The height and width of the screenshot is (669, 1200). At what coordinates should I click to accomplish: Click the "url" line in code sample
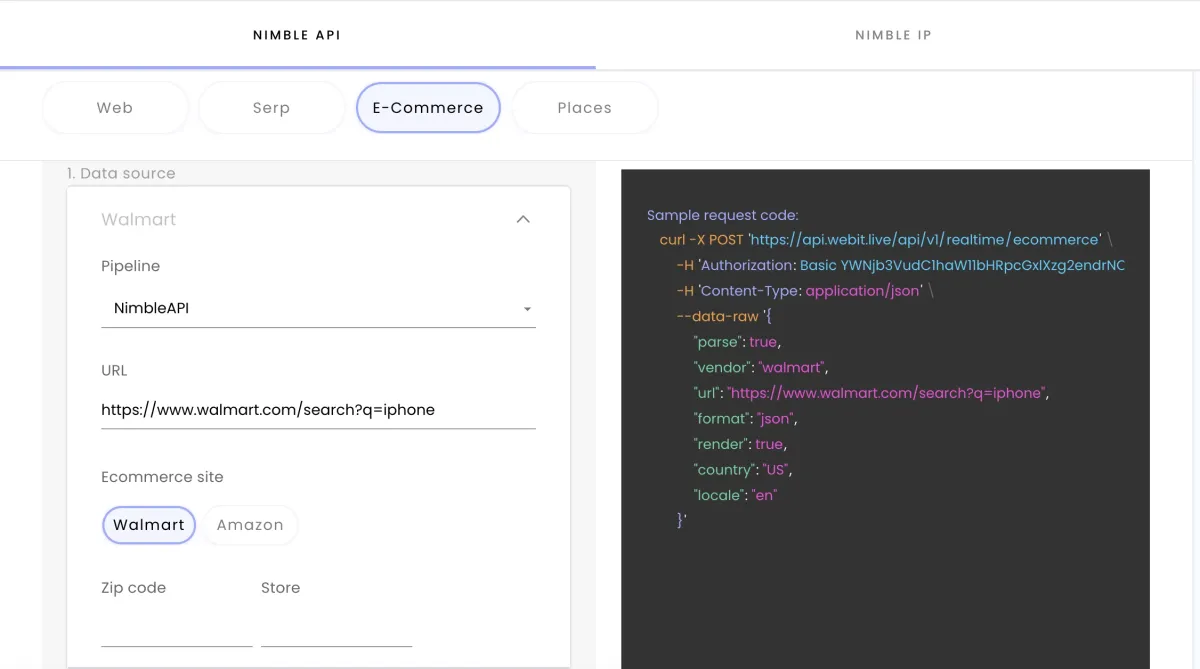[x=871, y=393]
